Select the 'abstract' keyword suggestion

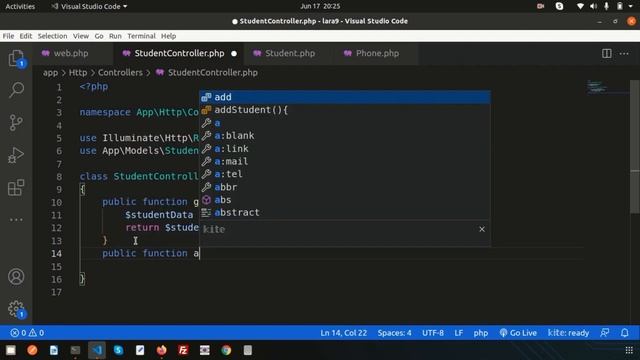click(345, 213)
